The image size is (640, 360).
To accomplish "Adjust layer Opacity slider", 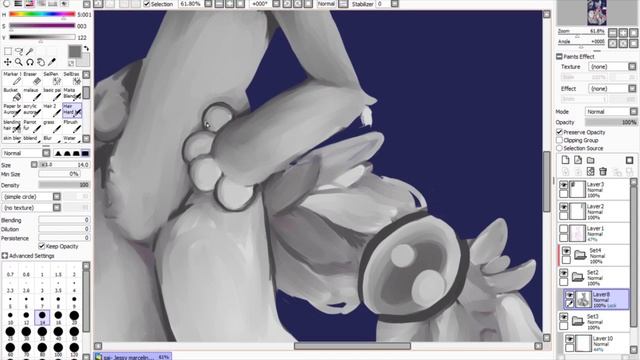I will coord(611,122).
